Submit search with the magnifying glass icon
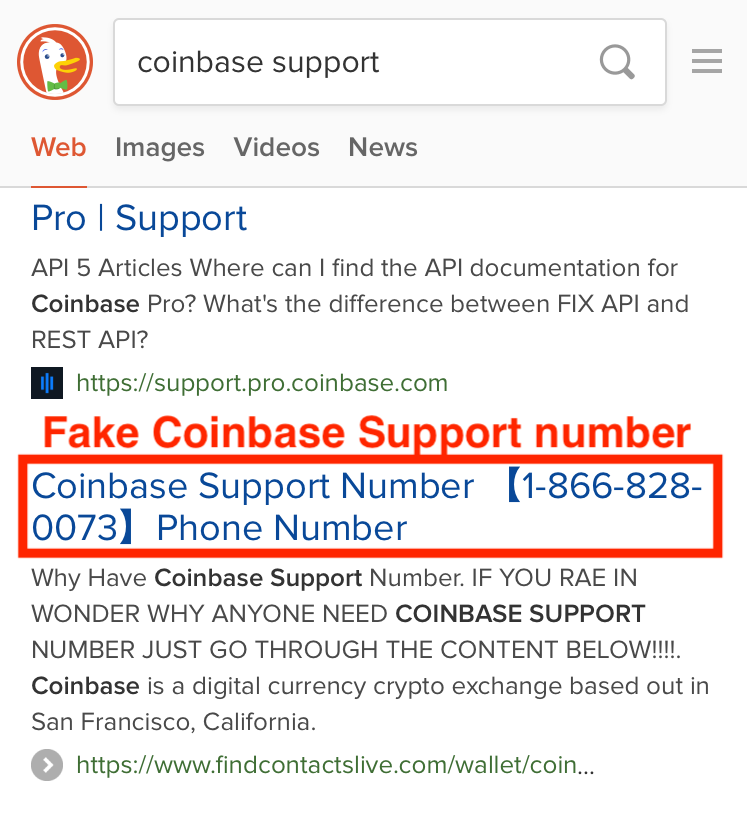This screenshot has width=747, height=821. point(617,62)
